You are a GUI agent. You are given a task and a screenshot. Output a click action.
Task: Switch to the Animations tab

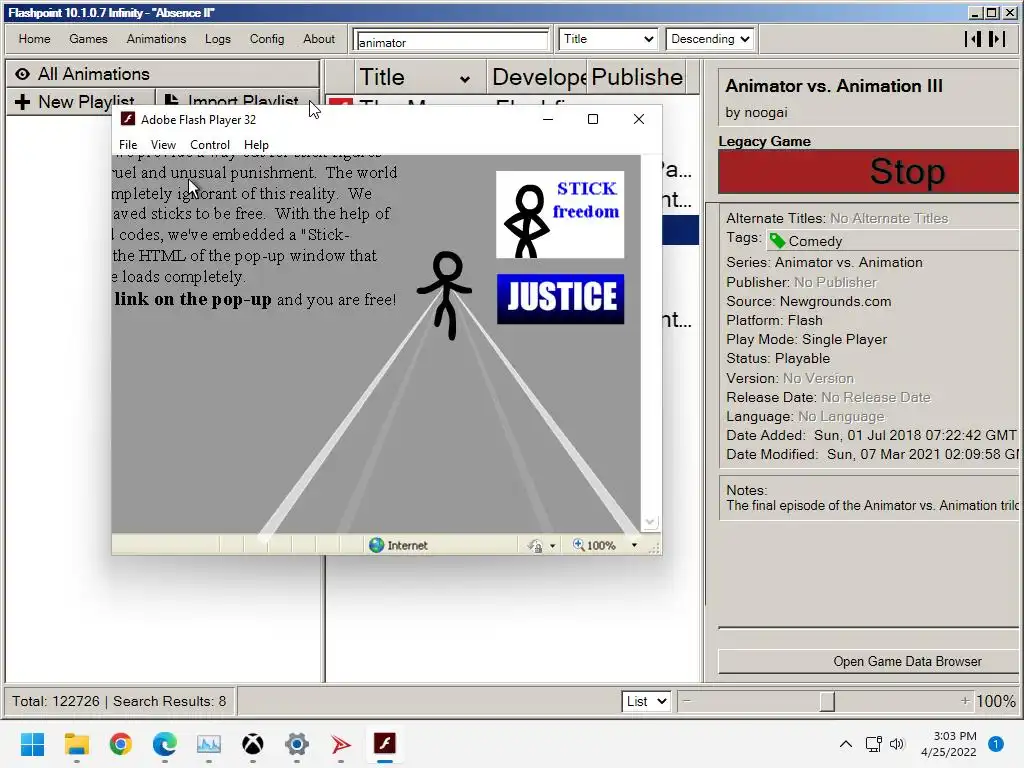(156, 39)
